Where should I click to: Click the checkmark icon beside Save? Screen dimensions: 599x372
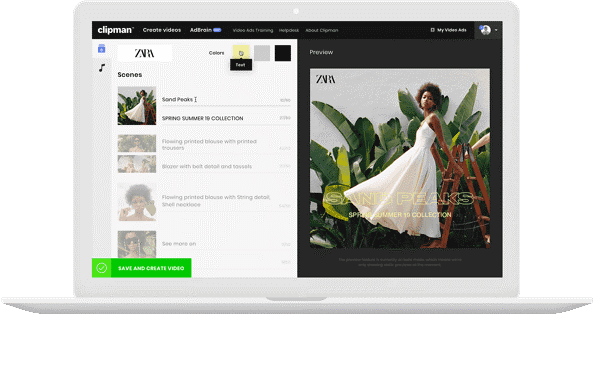(102, 268)
